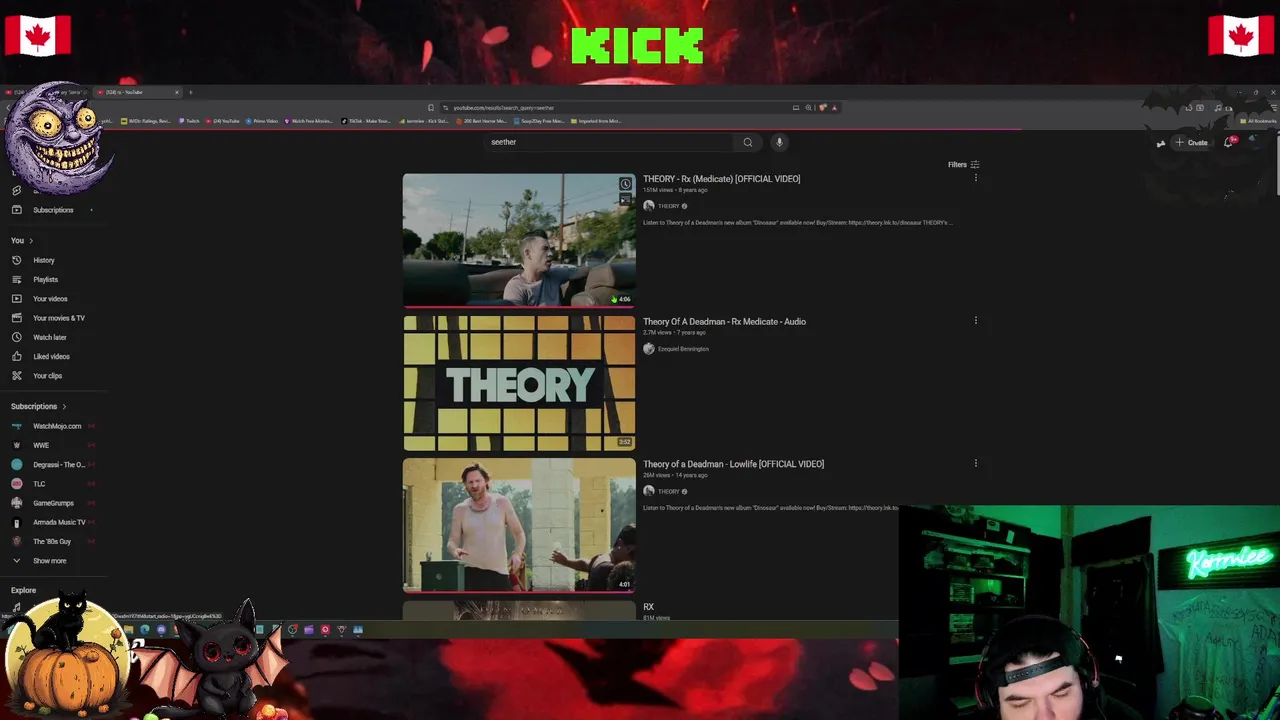1280x720 pixels.
Task: Open the Filters panel for search results
Action: tap(964, 165)
